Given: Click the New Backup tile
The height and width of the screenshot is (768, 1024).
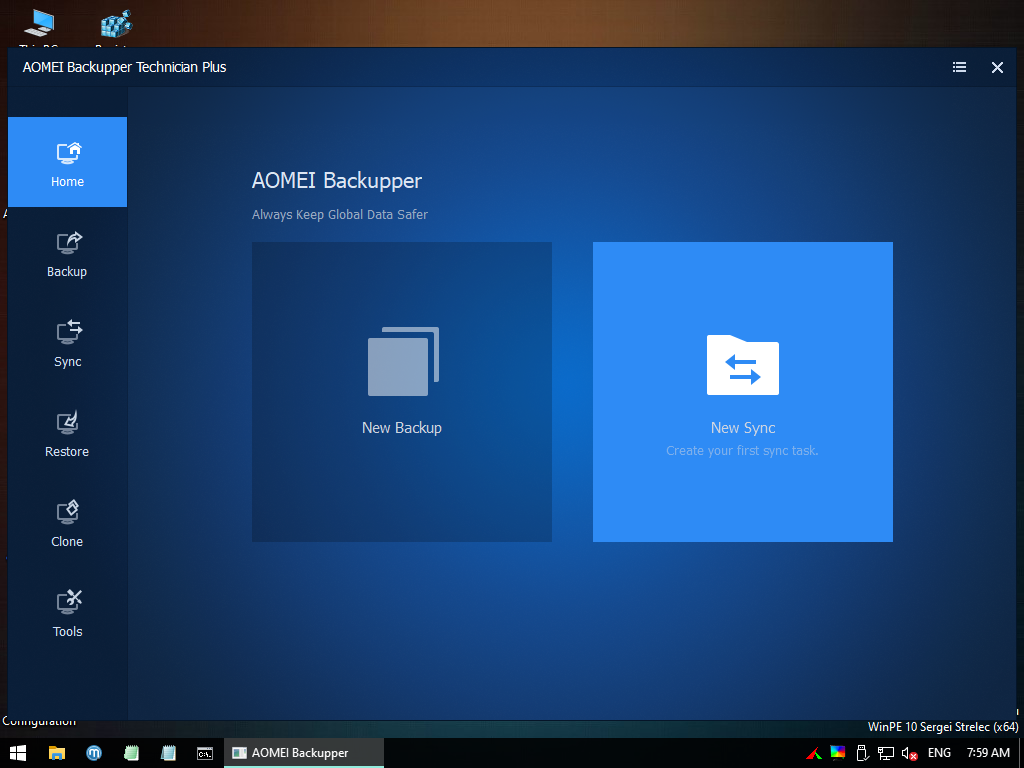Looking at the screenshot, I should click(402, 392).
